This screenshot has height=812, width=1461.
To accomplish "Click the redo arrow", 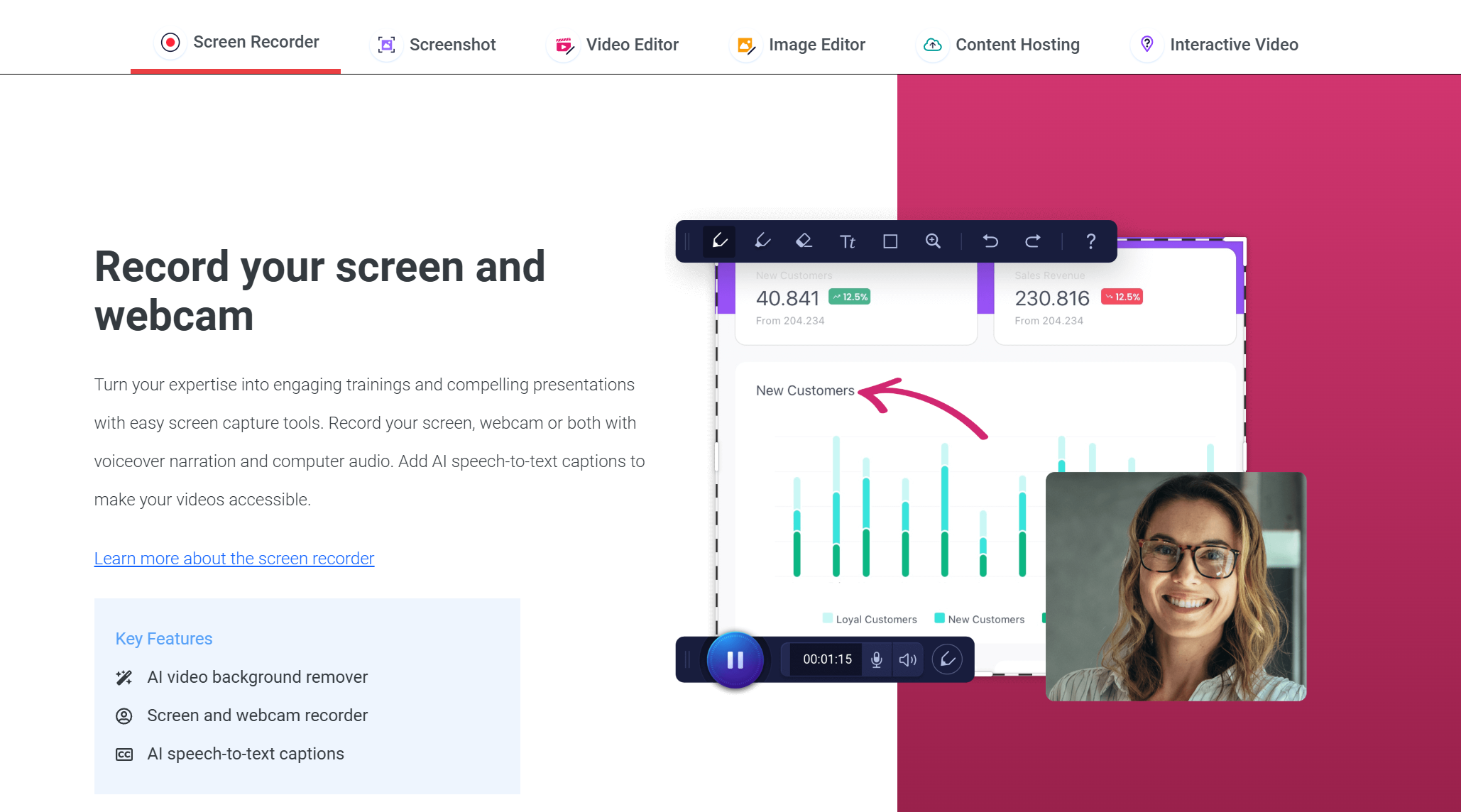I will 1033,241.
